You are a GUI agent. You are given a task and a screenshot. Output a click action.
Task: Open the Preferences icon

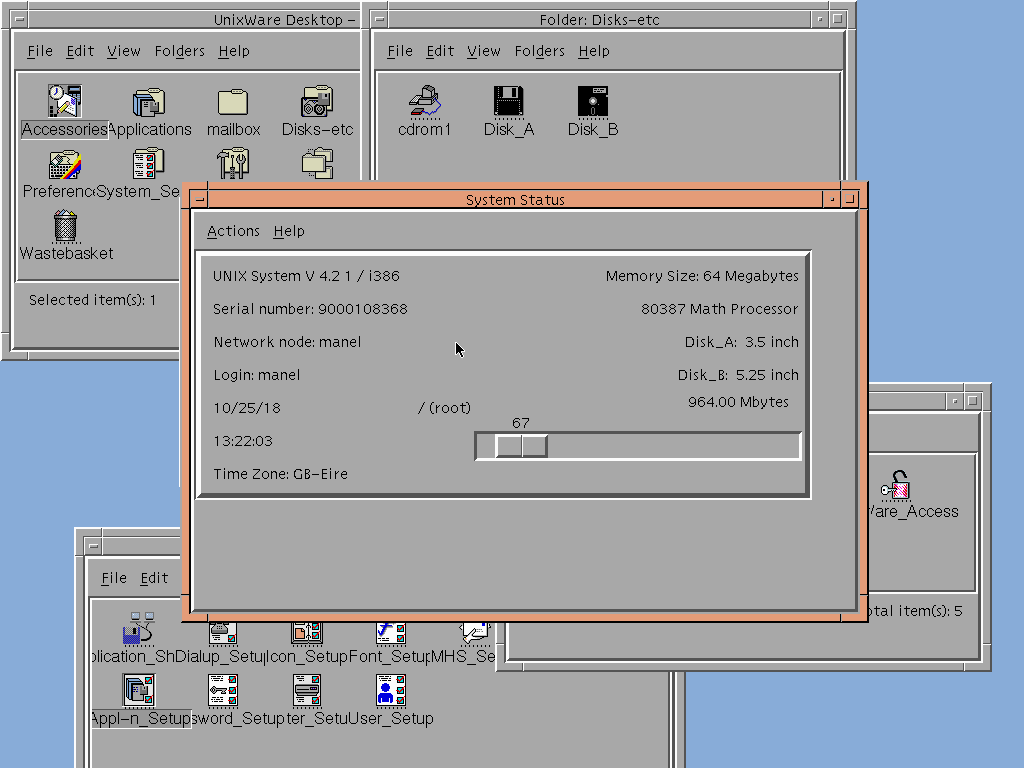point(65,165)
